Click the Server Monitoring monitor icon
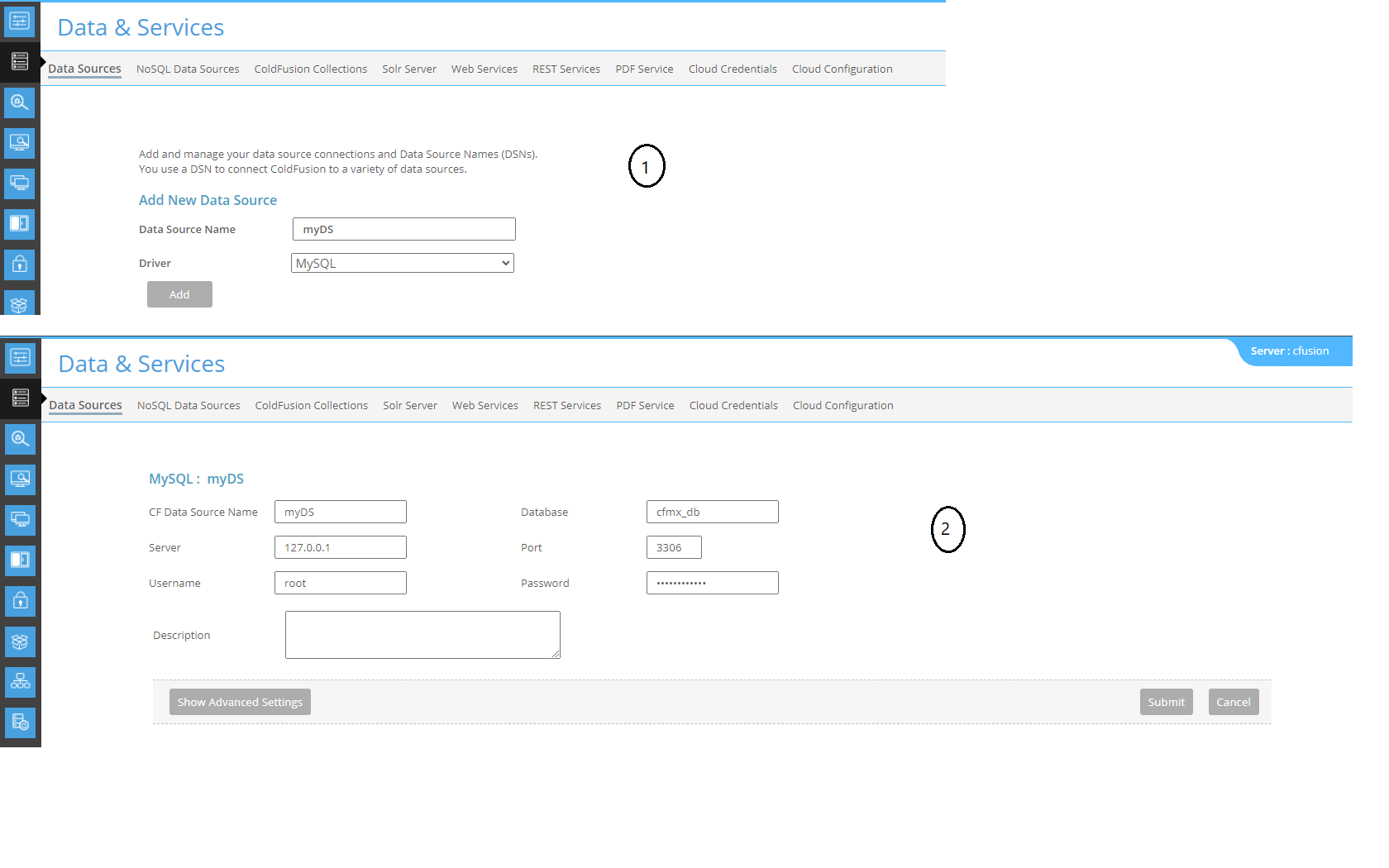 click(20, 479)
